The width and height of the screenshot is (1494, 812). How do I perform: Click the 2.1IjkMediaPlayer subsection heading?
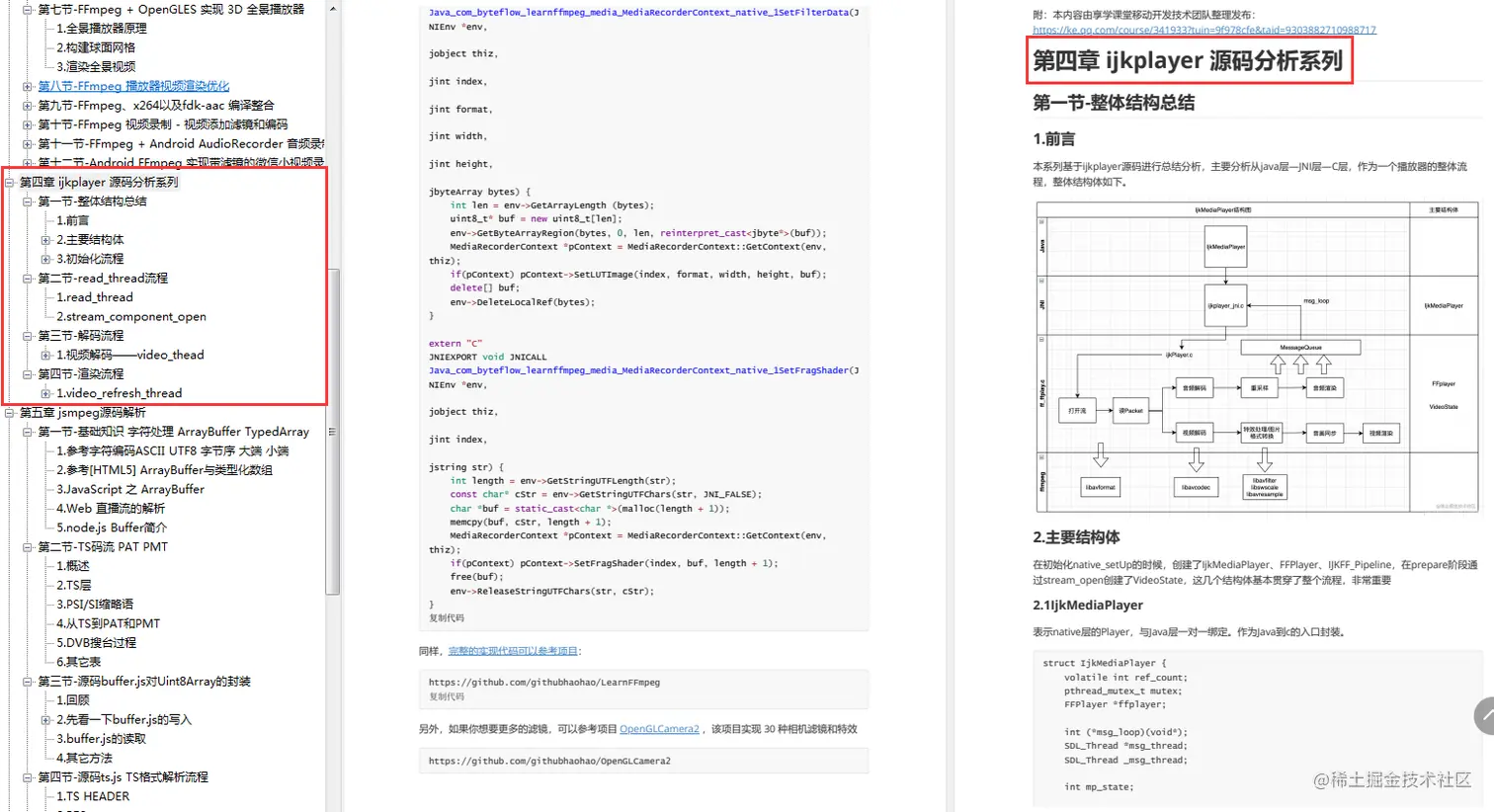point(1088,606)
